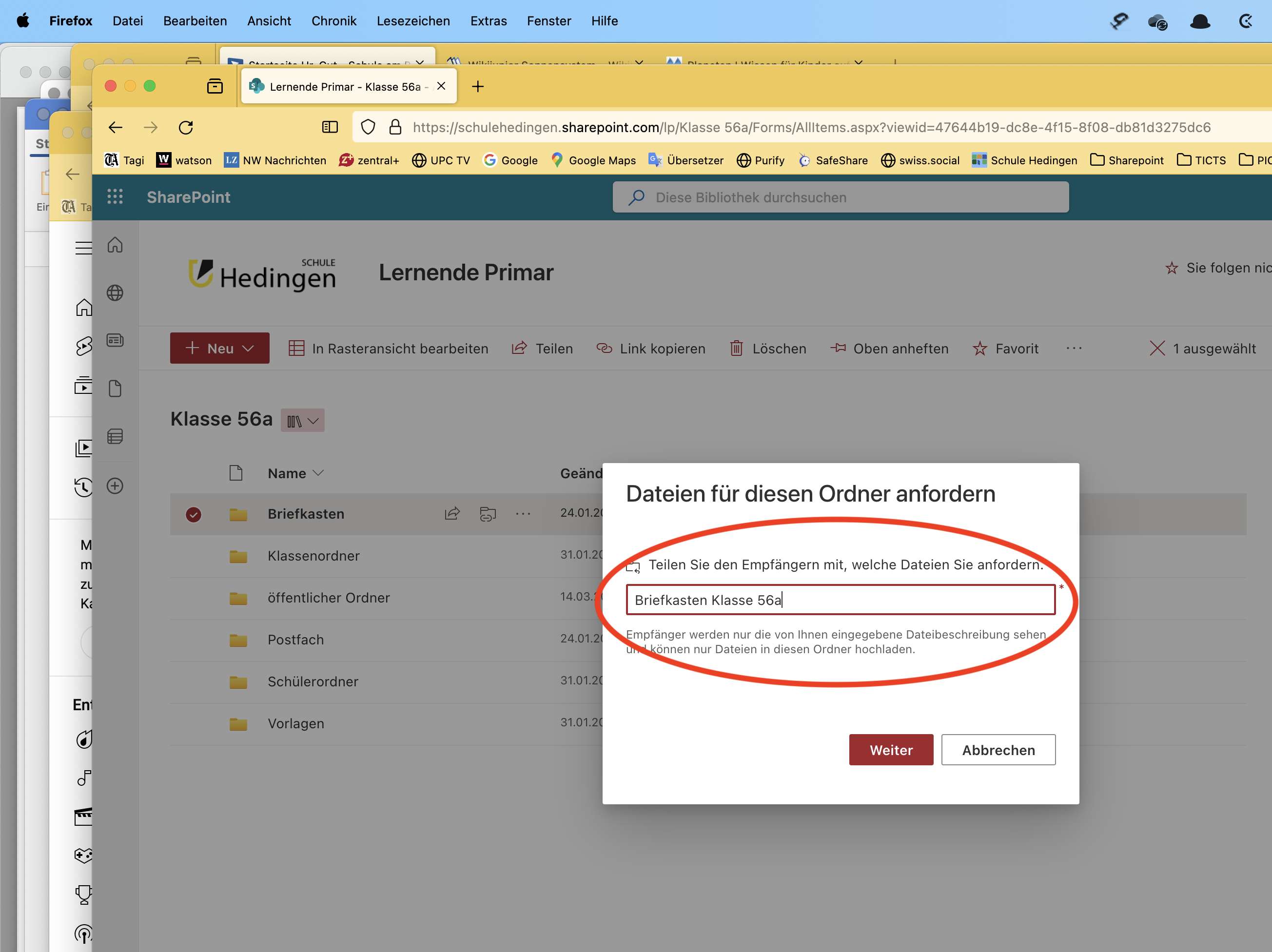Open Firefox reader sidebar toggle icon

pyautogui.click(x=330, y=128)
